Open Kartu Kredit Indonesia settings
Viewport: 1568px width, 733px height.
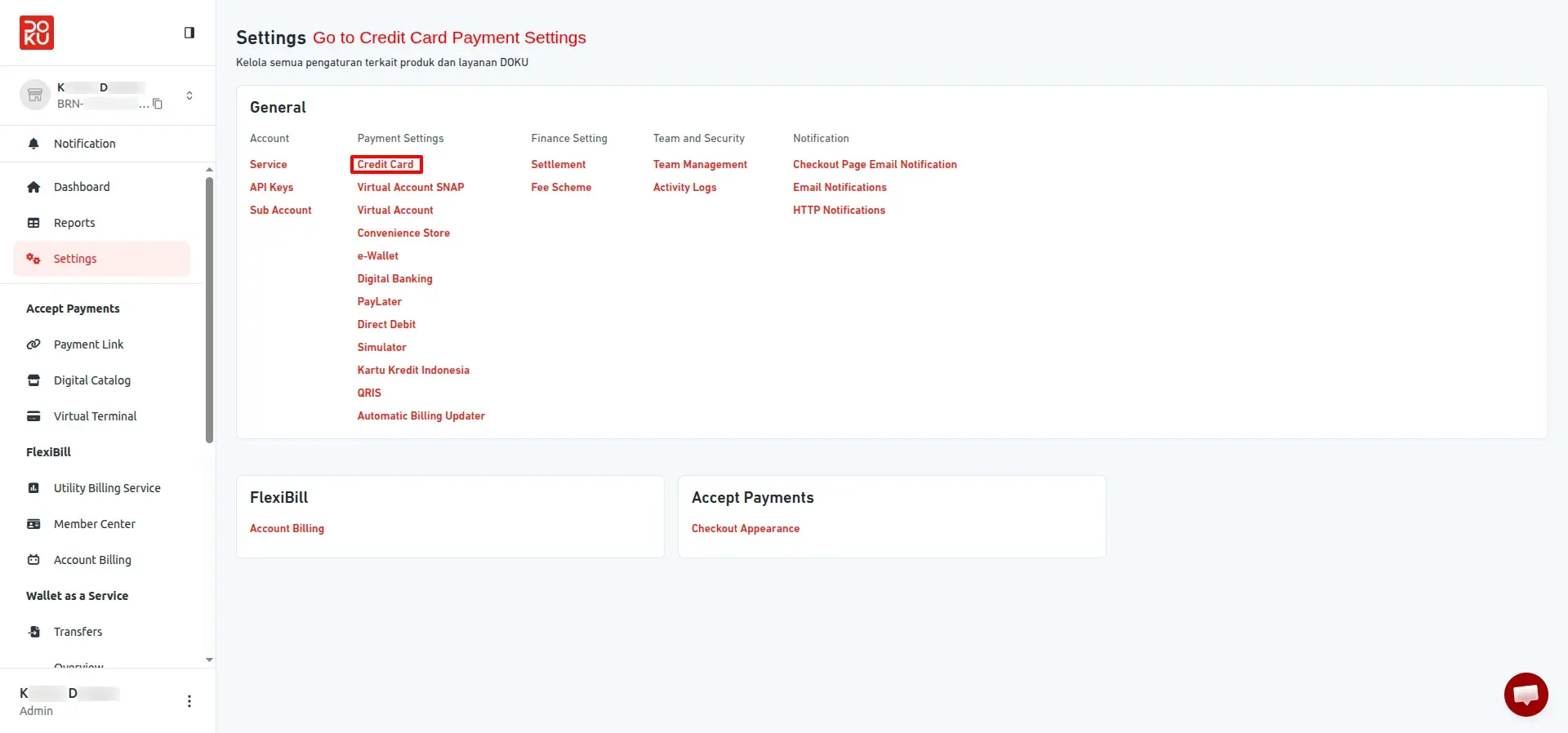[x=413, y=370]
